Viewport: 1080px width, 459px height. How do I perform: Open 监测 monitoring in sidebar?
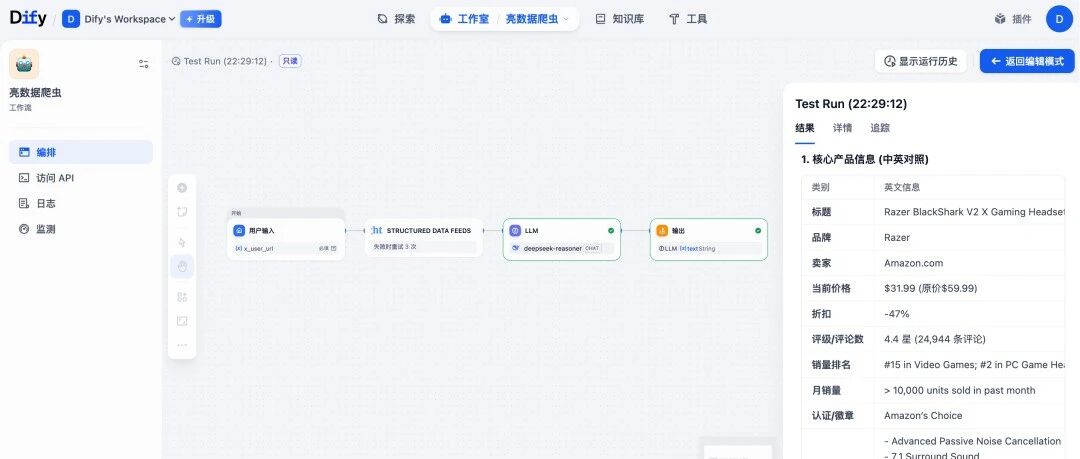(81, 229)
